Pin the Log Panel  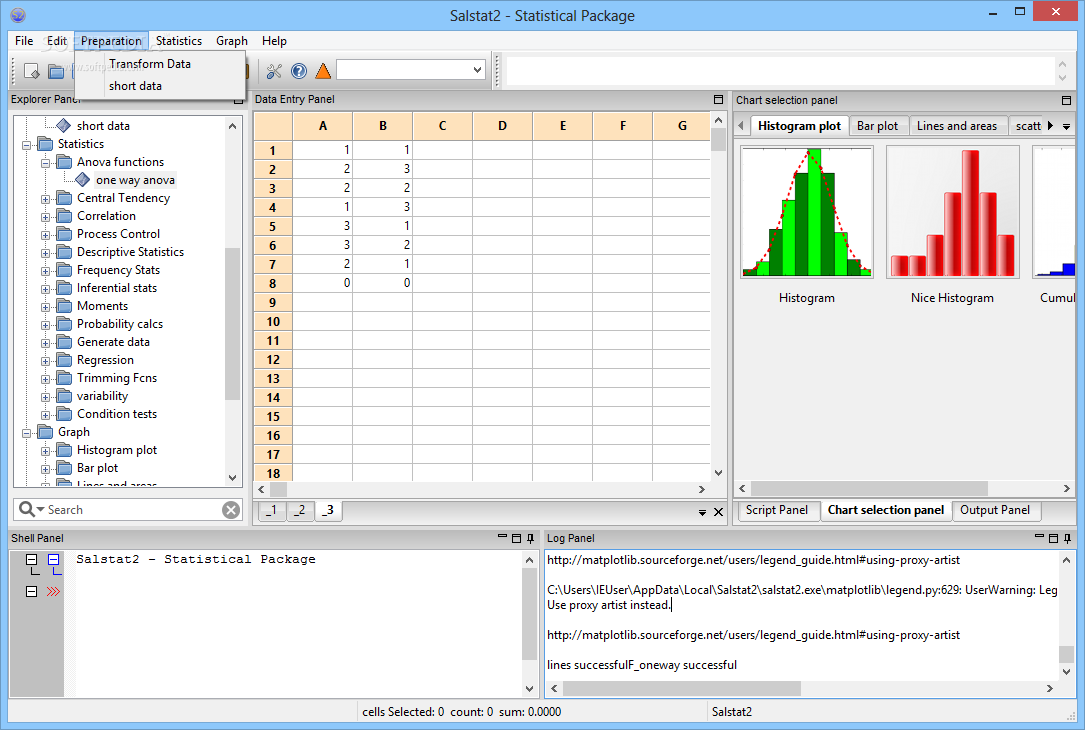point(1068,538)
